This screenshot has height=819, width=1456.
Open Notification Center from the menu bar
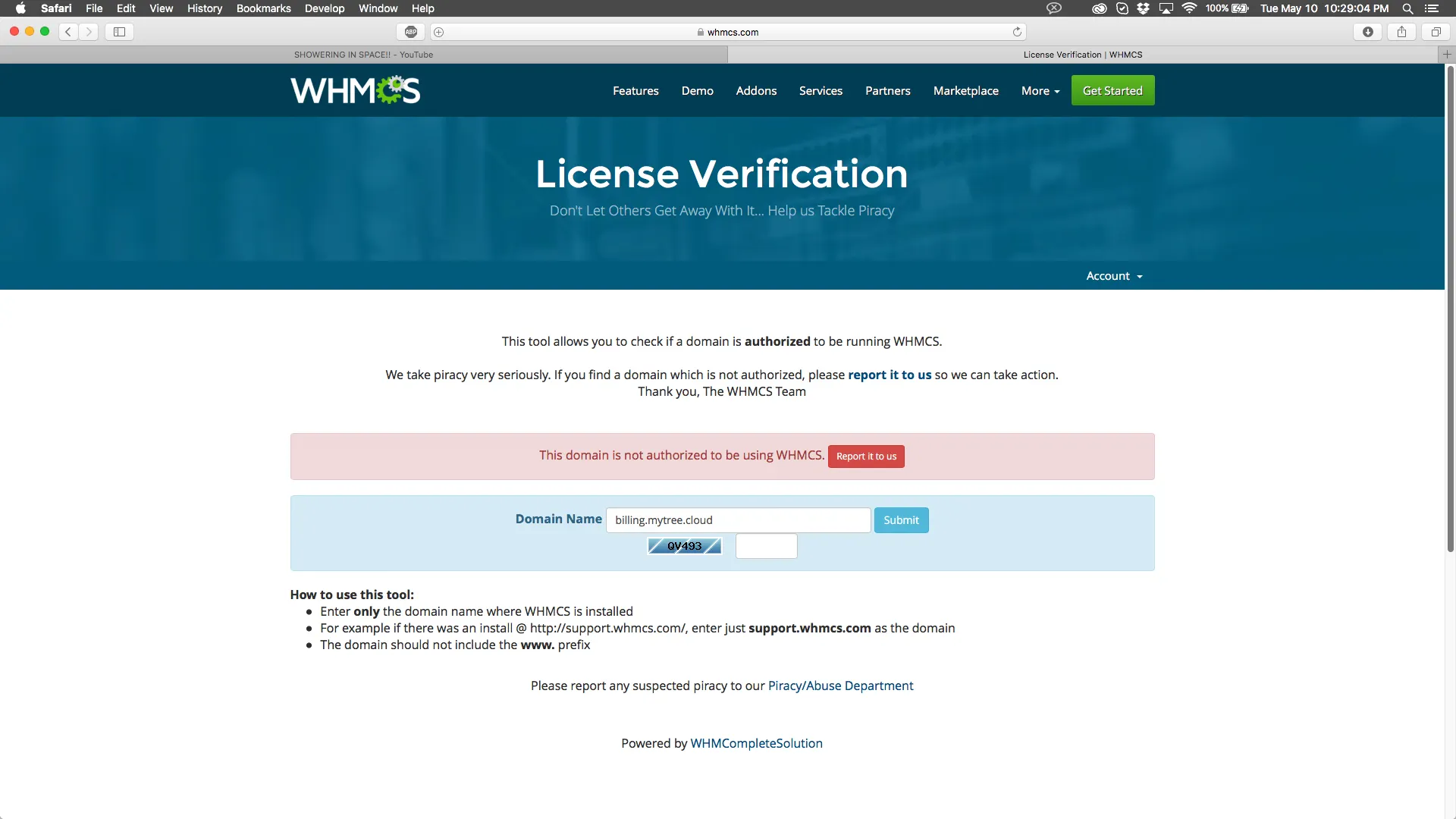[x=1432, y=8]
